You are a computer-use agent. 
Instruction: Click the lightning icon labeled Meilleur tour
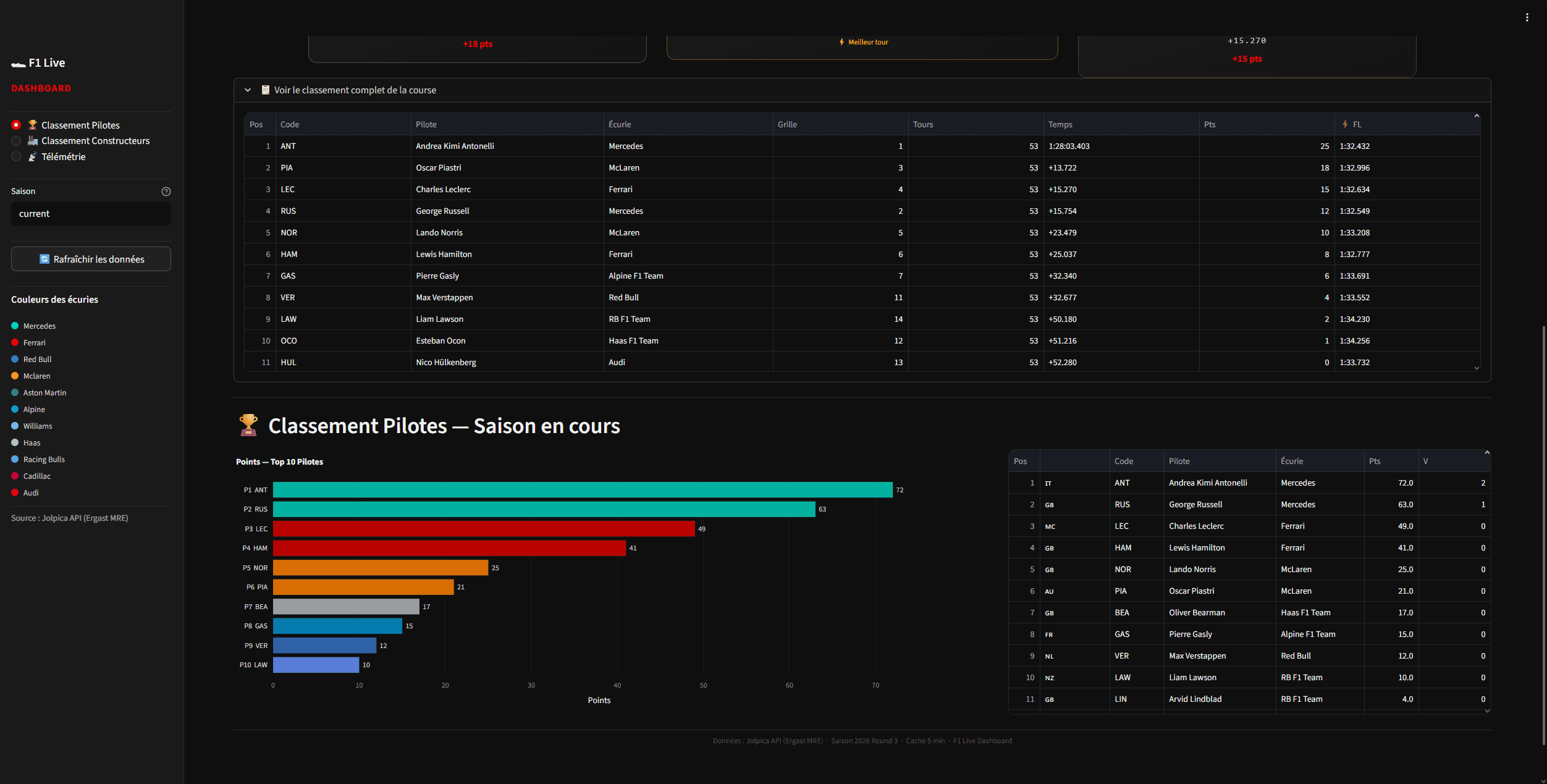click(x=841, y=42)
